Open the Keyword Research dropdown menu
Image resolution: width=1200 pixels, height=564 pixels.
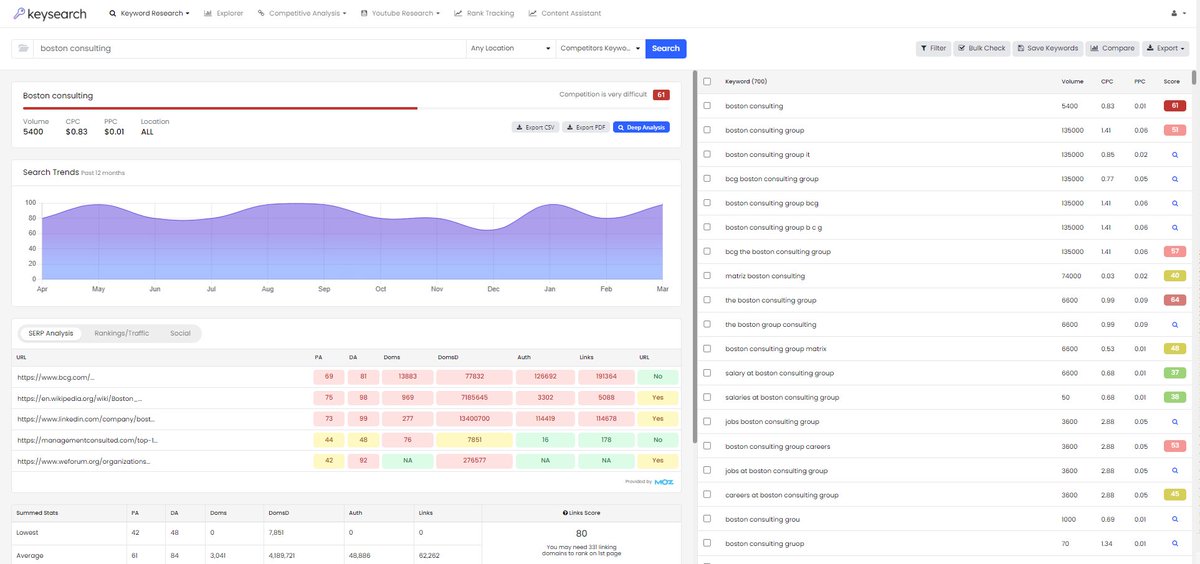pos(149,14)
